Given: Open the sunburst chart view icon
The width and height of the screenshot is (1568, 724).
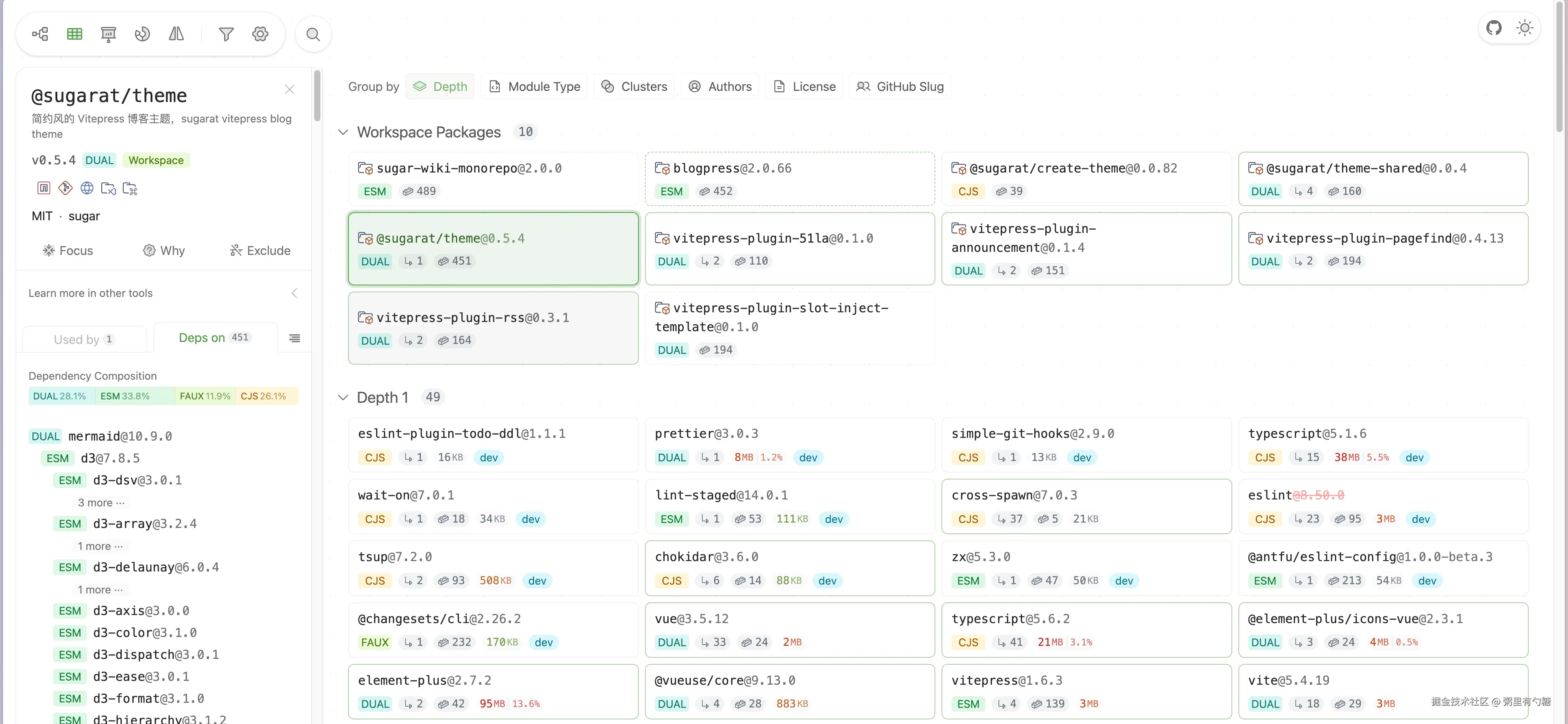Looking at the screenshot, I should 142,34.
